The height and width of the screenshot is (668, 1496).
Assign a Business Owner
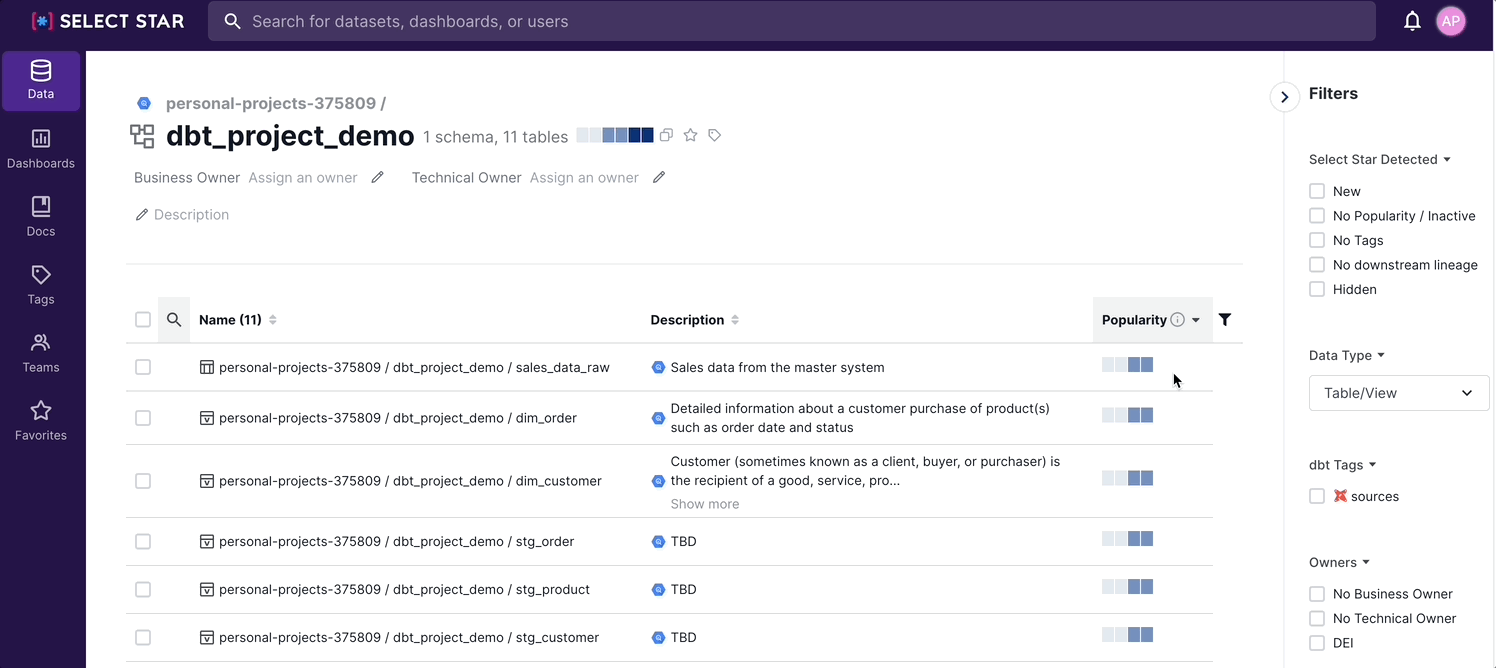[303, 177]
